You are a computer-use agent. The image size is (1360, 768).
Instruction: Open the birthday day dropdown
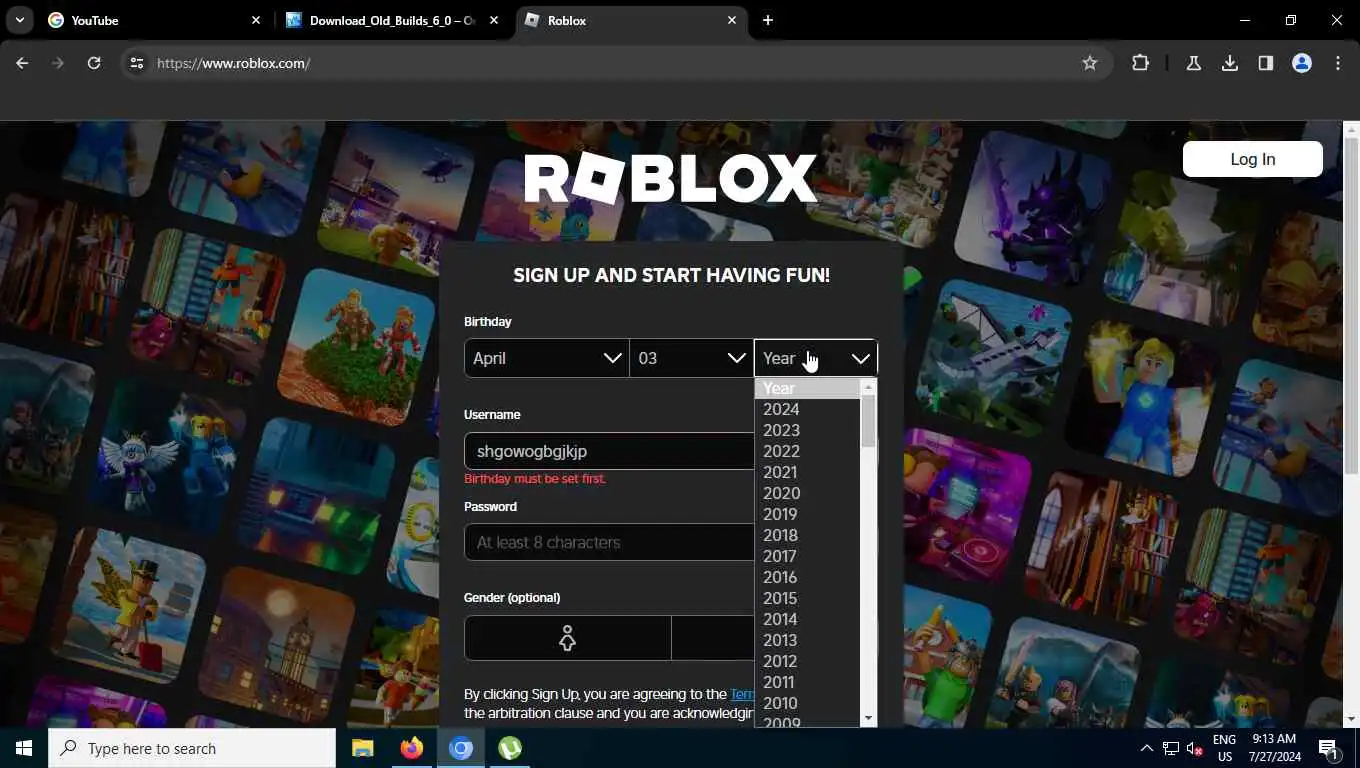691,358
